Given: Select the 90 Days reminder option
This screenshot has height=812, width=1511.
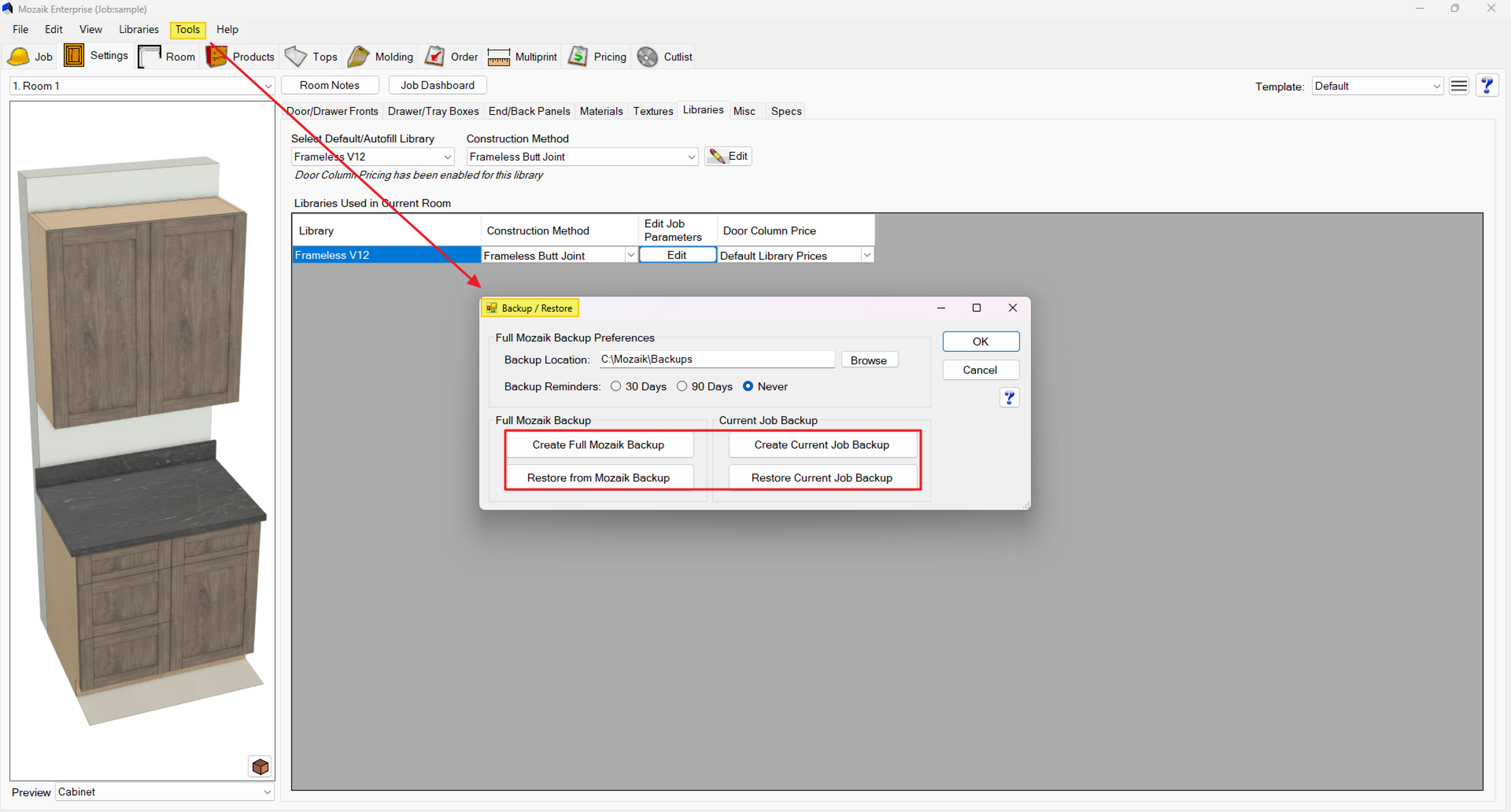Looking at the screenshot, I should point(682,386).
